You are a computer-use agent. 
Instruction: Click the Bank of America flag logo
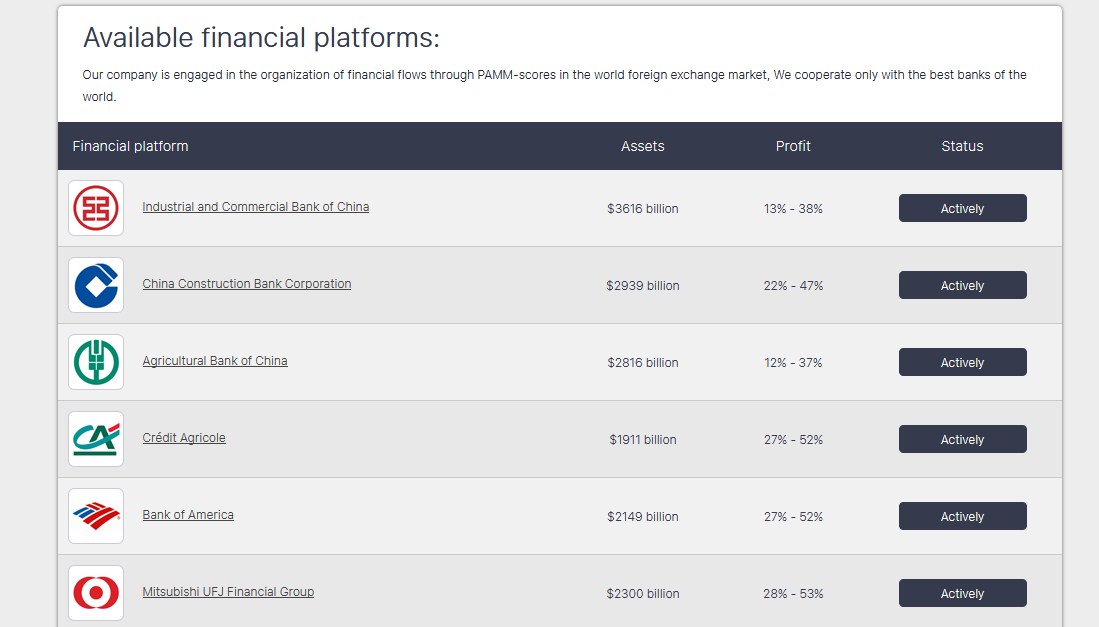[96, 516]
